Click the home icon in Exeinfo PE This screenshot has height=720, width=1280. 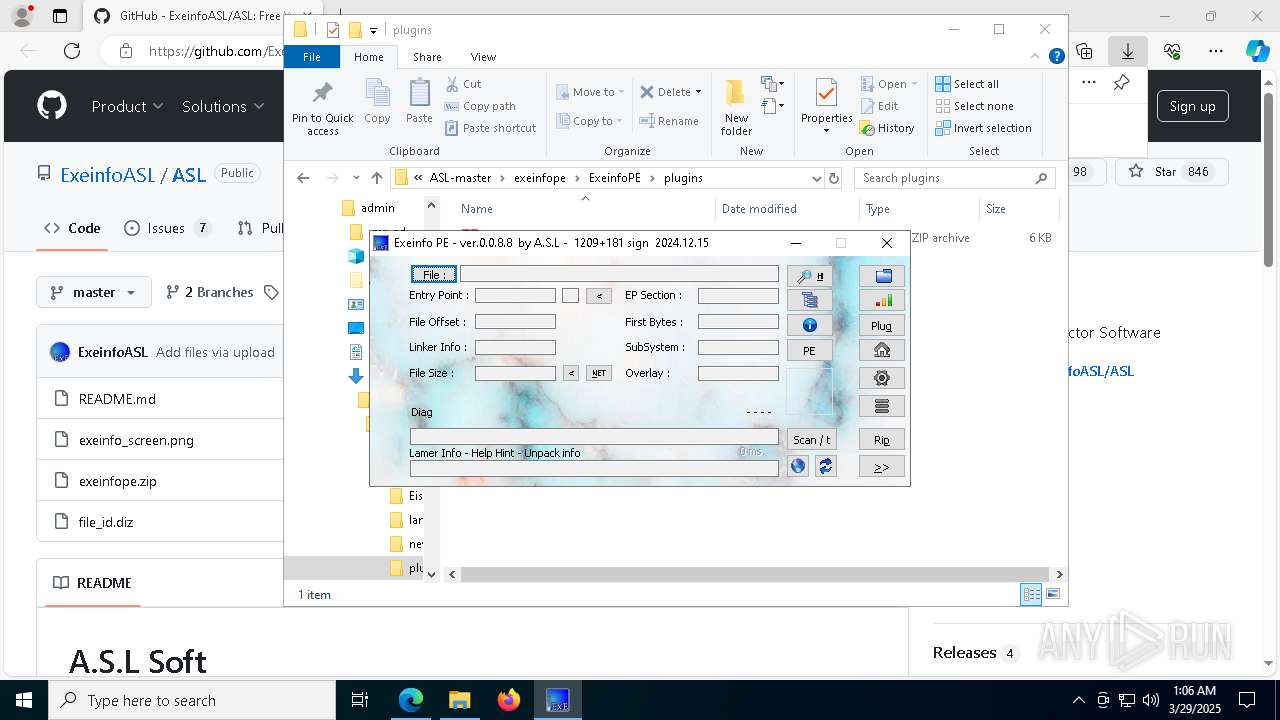pos(882,350)
